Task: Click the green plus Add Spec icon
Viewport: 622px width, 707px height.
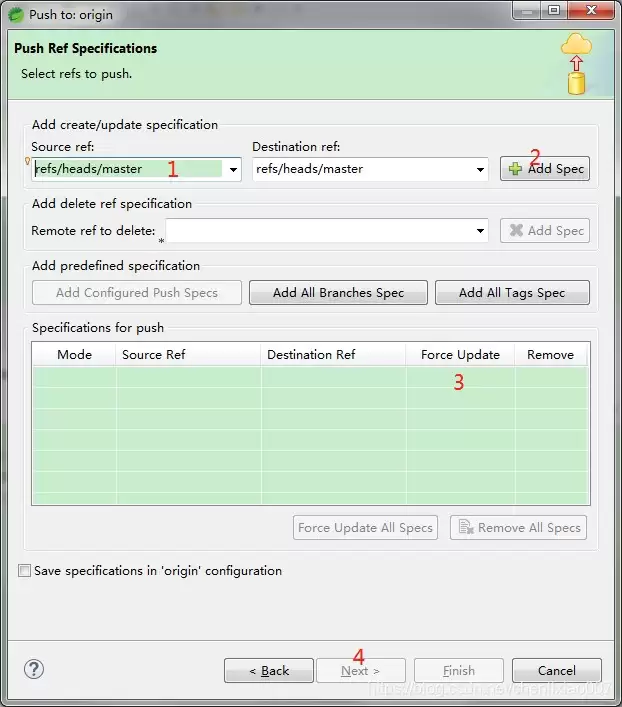Action: 515,169
